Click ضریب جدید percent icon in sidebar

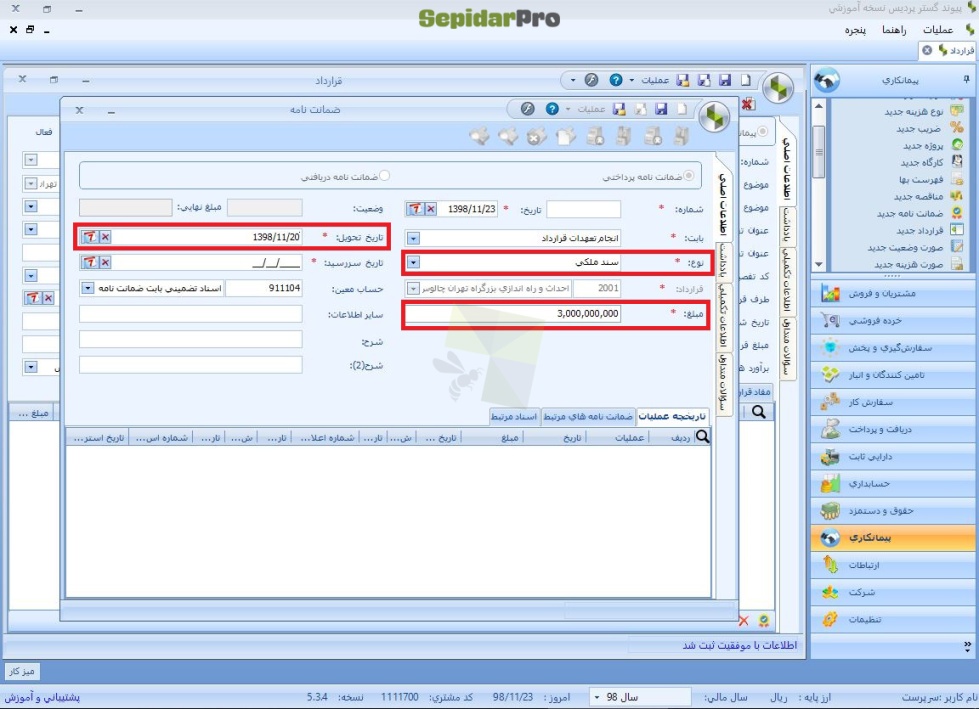(x=957, y=127)
